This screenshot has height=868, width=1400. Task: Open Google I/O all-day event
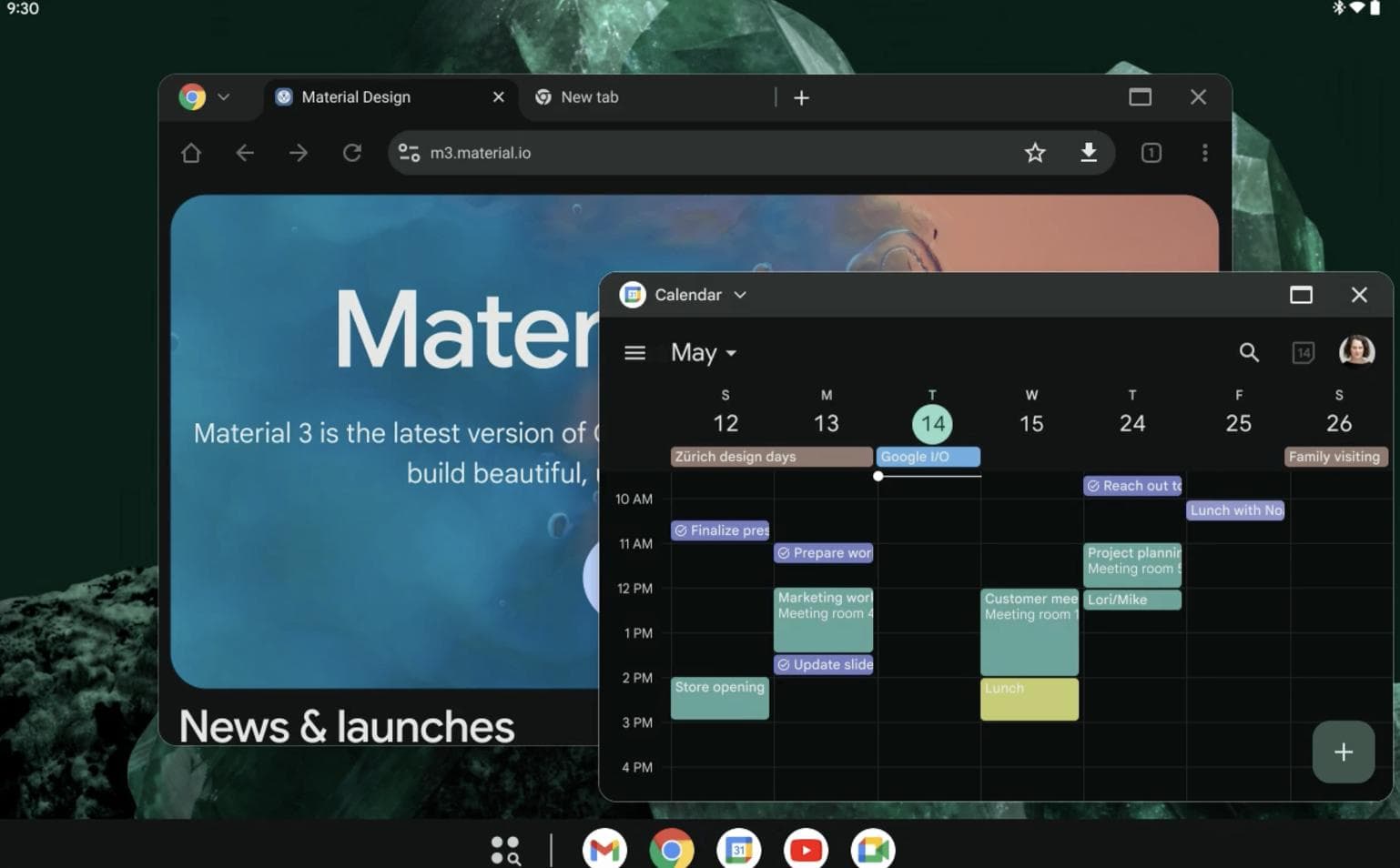point(928,457)
